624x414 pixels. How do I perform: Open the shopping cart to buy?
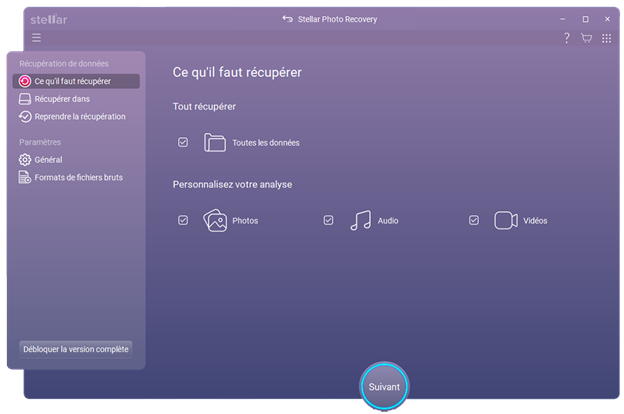586,38
